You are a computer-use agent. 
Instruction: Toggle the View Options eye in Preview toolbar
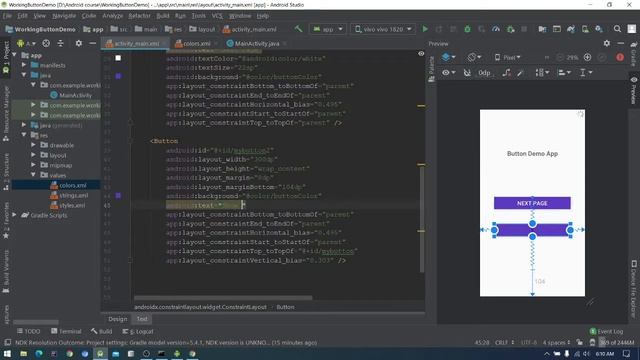point(449,73)
